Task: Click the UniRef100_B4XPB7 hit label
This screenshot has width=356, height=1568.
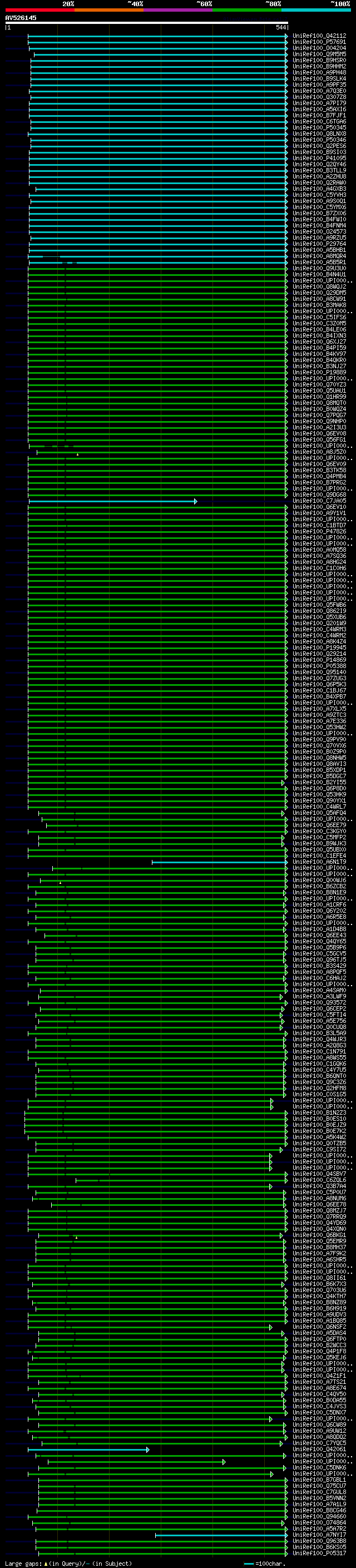Action: click(319, 696)
